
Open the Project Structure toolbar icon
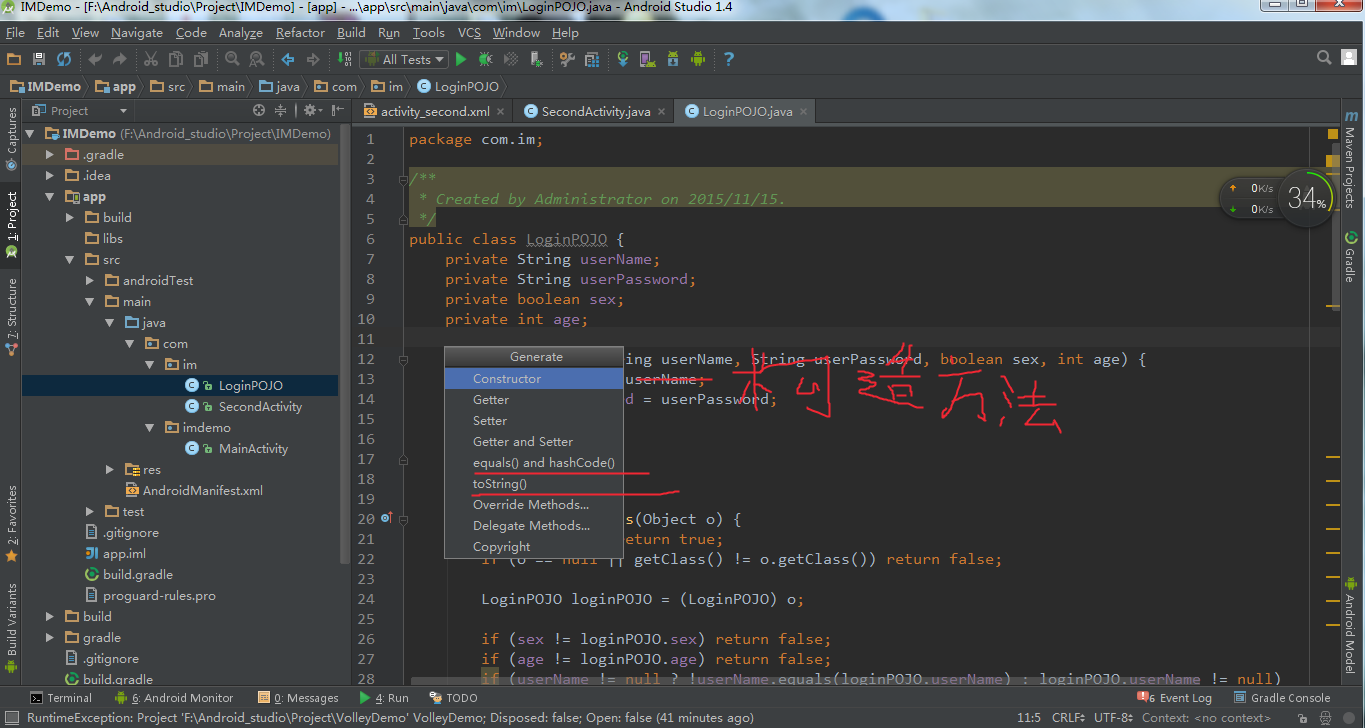coord(592,60)
